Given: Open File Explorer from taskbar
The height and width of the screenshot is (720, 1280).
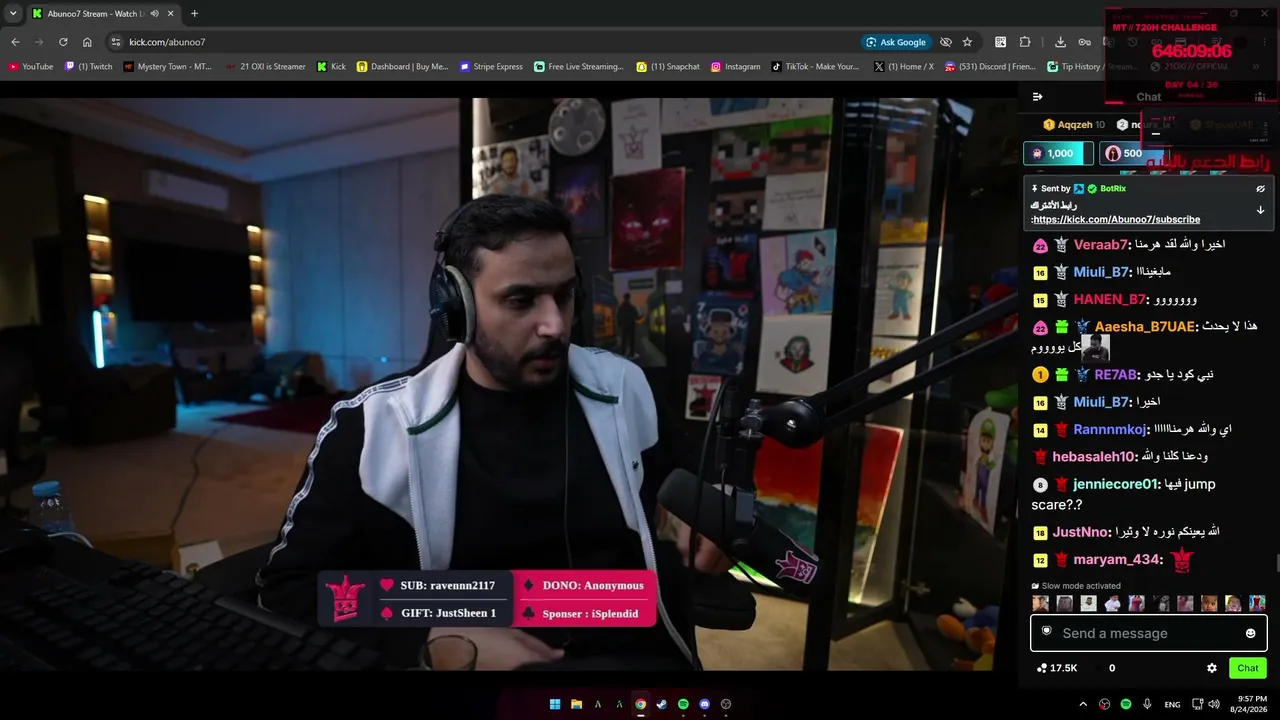Looking at the screenshot, I should pyautogui.click(x=576, y=704).
